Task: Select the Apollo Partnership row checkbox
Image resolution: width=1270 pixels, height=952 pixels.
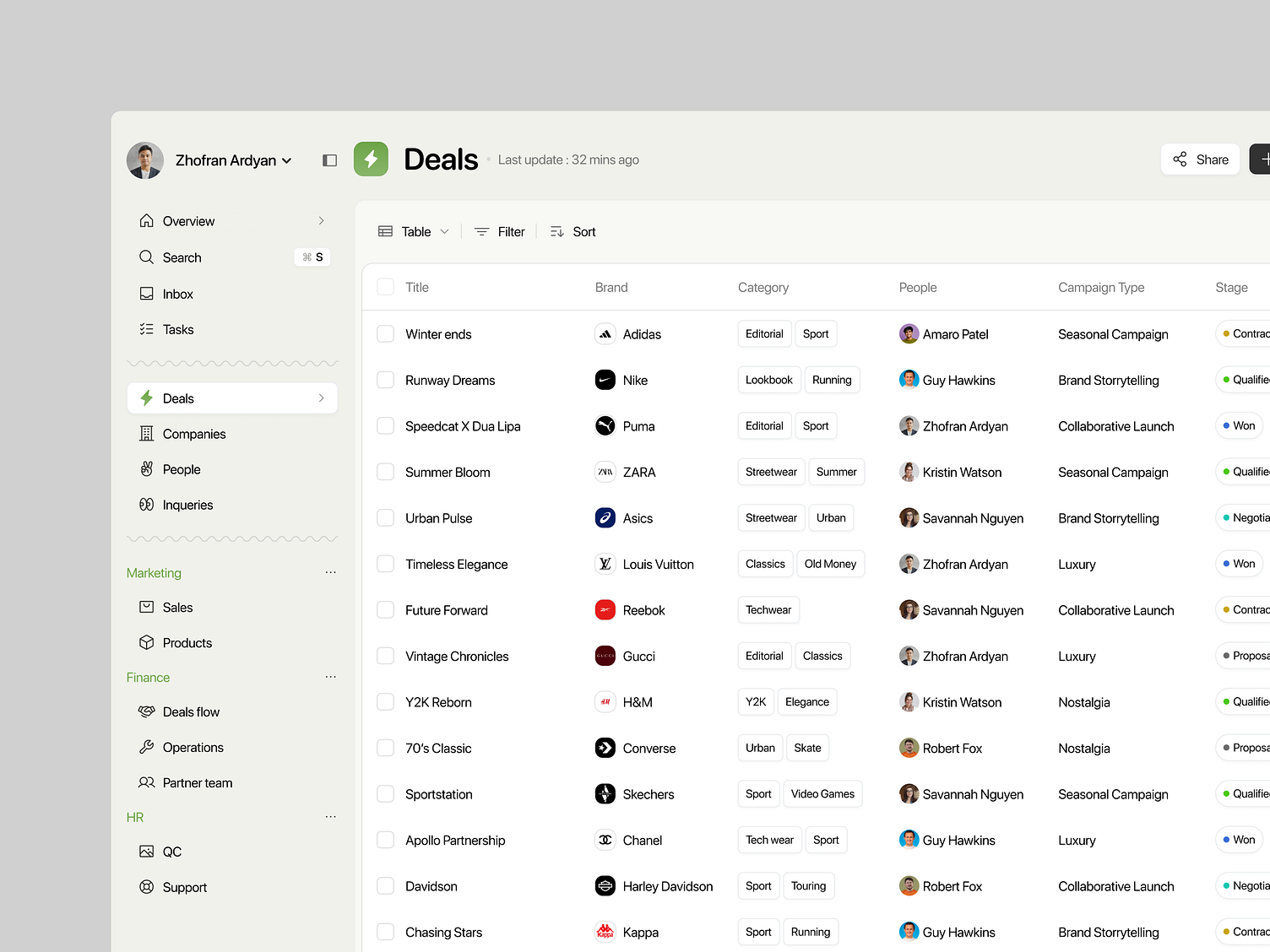Action: (x=385, y=841)
